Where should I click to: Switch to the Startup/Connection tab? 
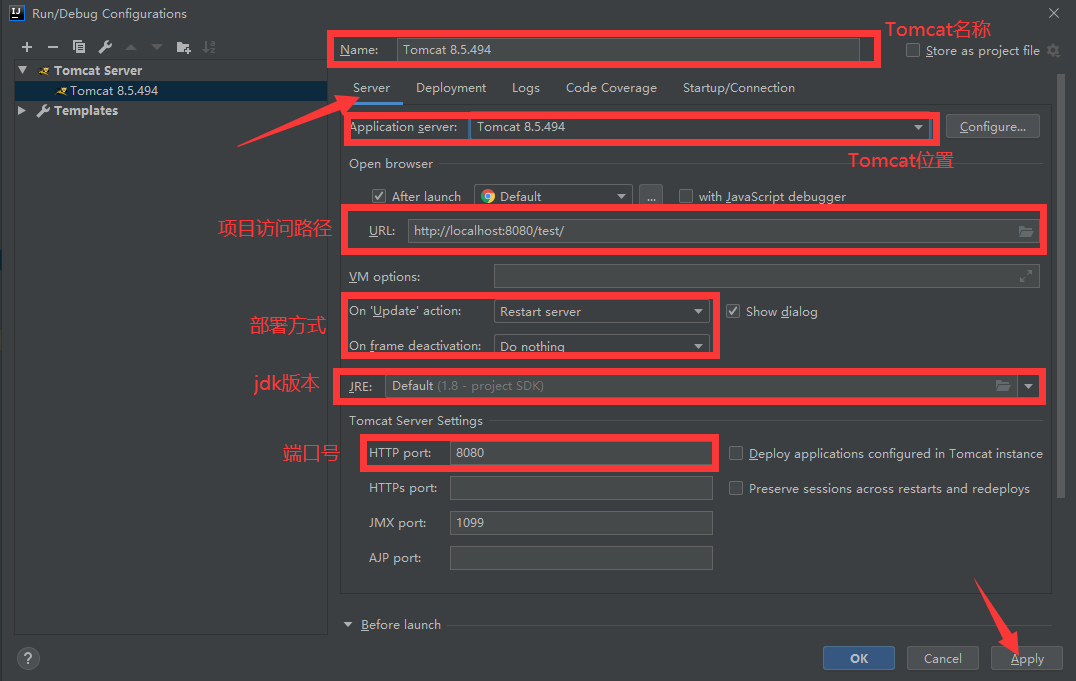(x=738, y=88)
